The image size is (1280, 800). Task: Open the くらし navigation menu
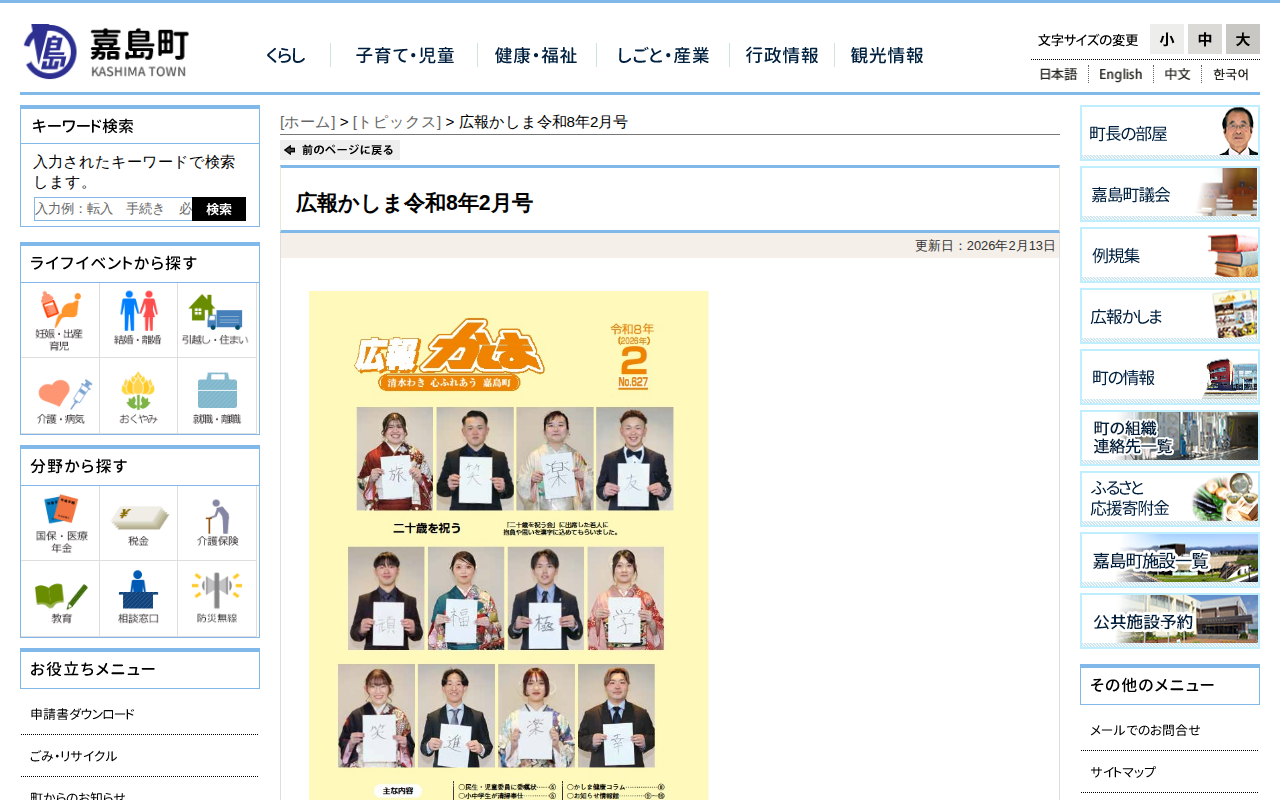pyautogui.click(x=286, y=56)
